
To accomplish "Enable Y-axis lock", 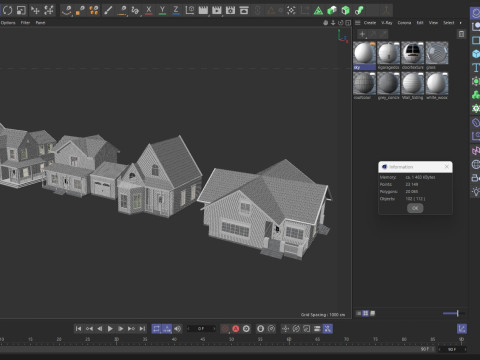I will tap(162, 10).
